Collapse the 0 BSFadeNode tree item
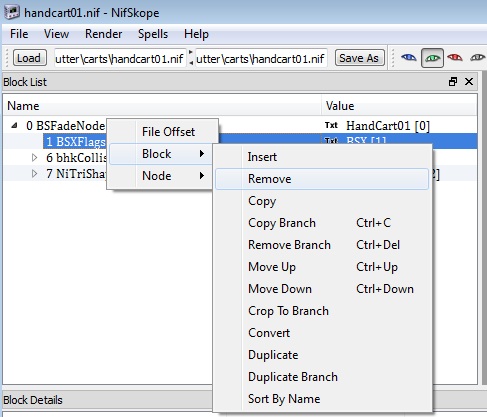The width and height of the screenshot is (487, 417). tap(14, 126)
